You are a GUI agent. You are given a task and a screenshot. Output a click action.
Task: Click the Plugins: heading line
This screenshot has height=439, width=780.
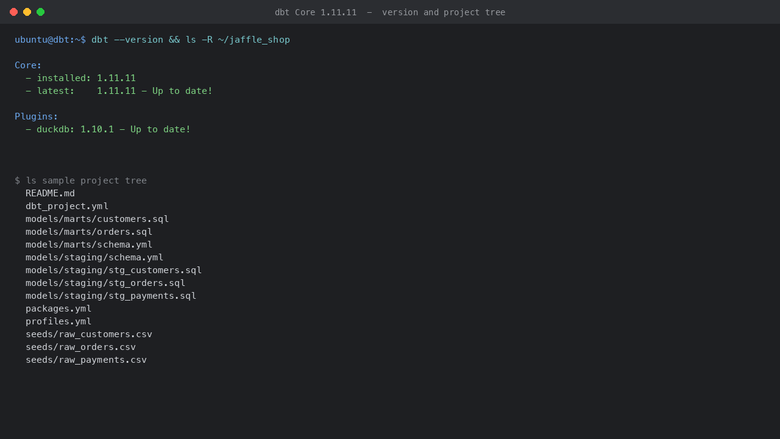point(36,116)
